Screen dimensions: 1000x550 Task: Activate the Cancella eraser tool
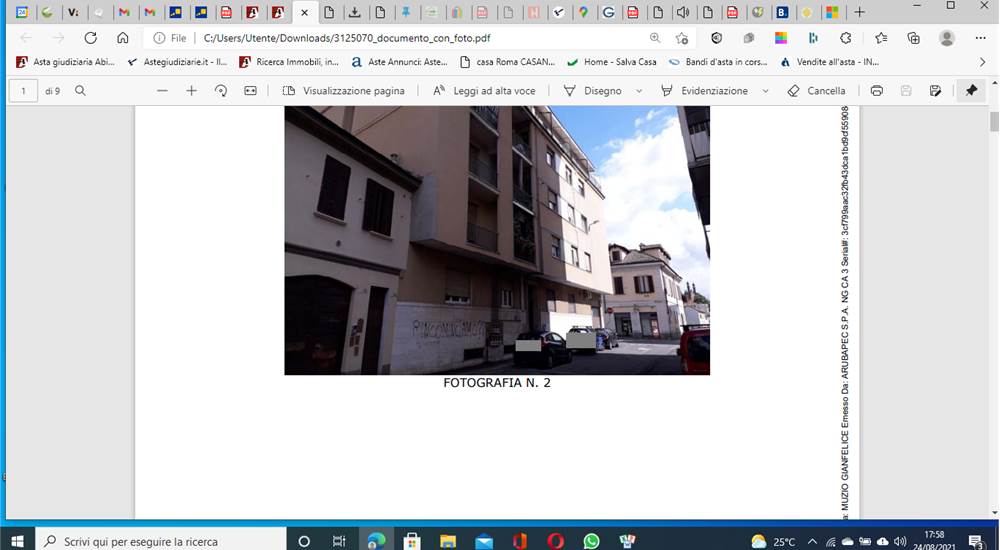pos(816,91)
